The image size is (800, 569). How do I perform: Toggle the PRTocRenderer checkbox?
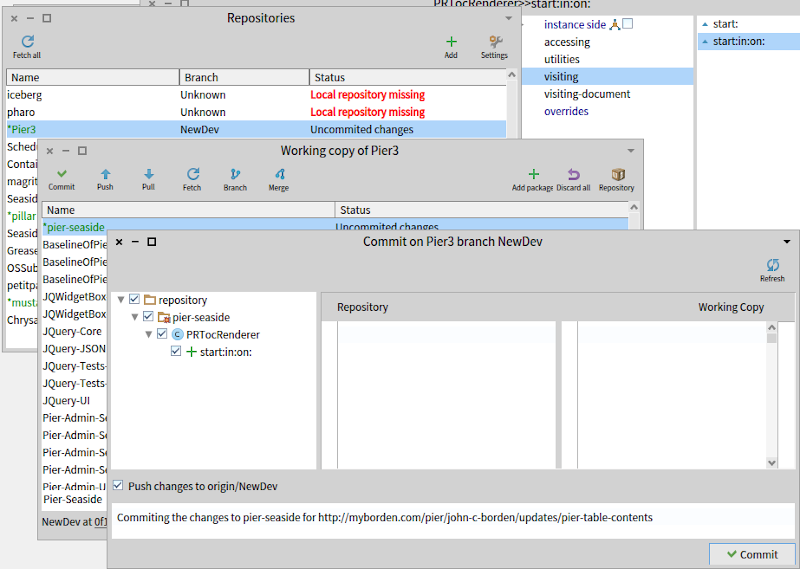(x=163, y=334)
